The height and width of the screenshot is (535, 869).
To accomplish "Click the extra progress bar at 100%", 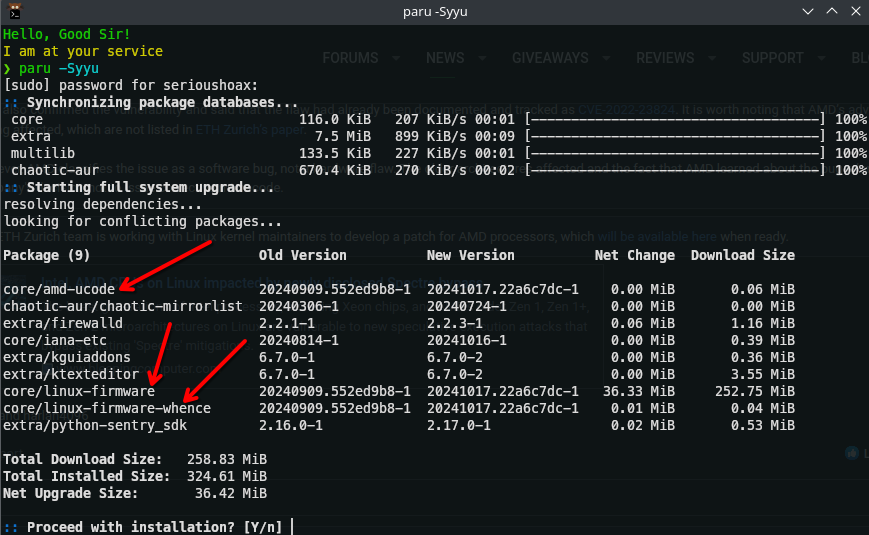I will pos(675,136).
